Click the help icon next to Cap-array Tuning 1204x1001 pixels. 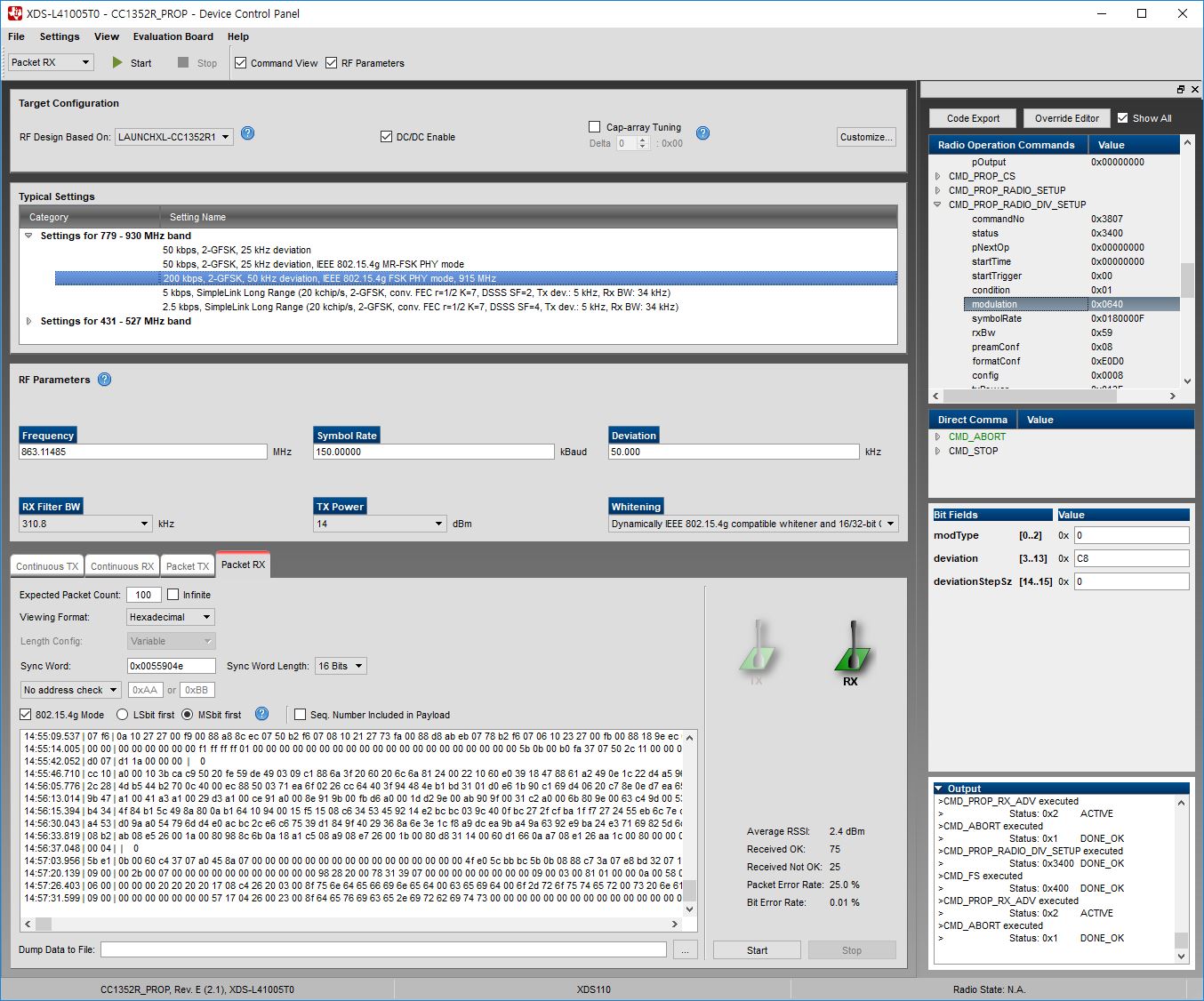[702, 133]
